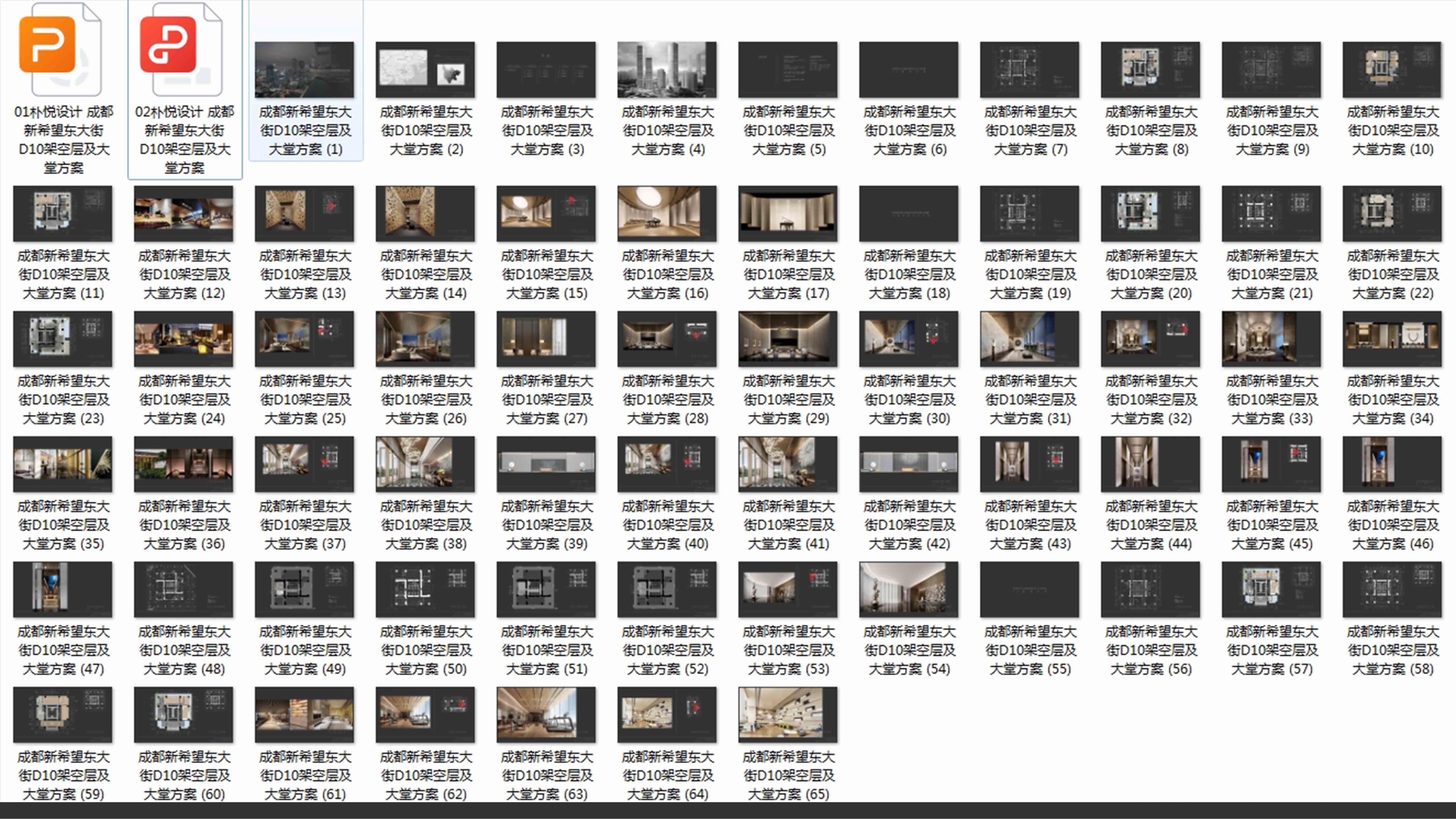Click file name label 大堂方案 (64)

pos(668,776)
